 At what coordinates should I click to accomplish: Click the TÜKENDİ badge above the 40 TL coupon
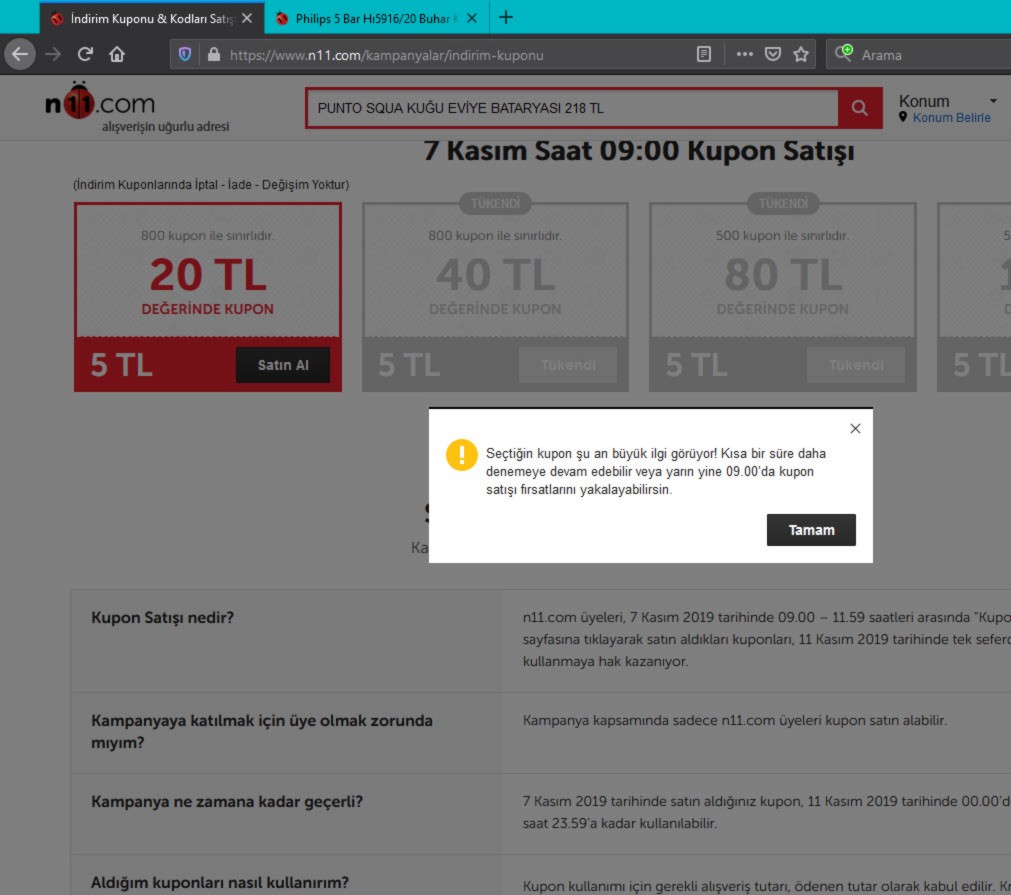point(495,204)
